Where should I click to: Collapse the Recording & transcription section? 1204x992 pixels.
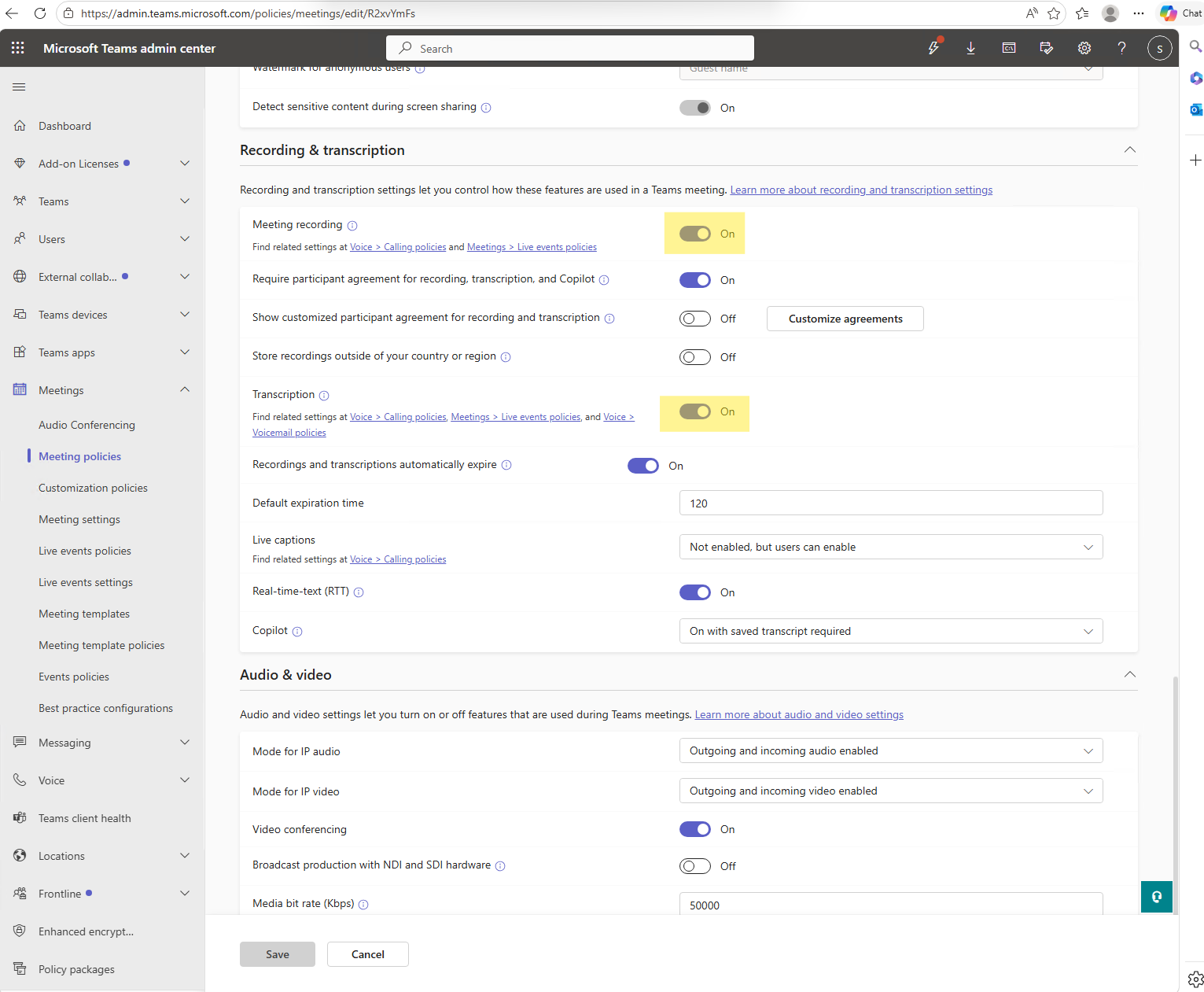(1129, 150)
